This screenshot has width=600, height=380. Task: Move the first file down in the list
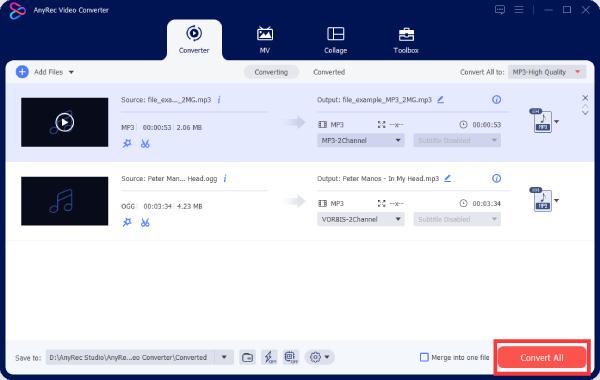coord(585,113)
